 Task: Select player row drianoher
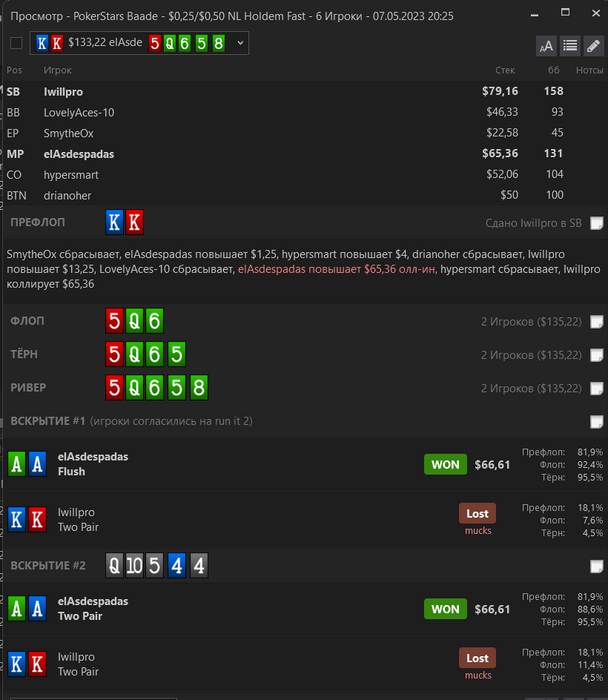305,196
